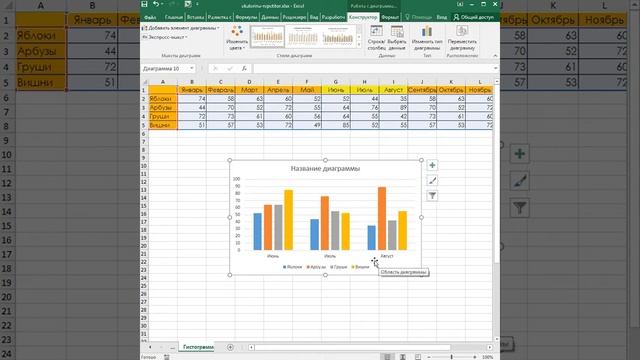Switch to Normal view in status bar
The width and height of the screenshot is (640, 360).
point(387,357)
